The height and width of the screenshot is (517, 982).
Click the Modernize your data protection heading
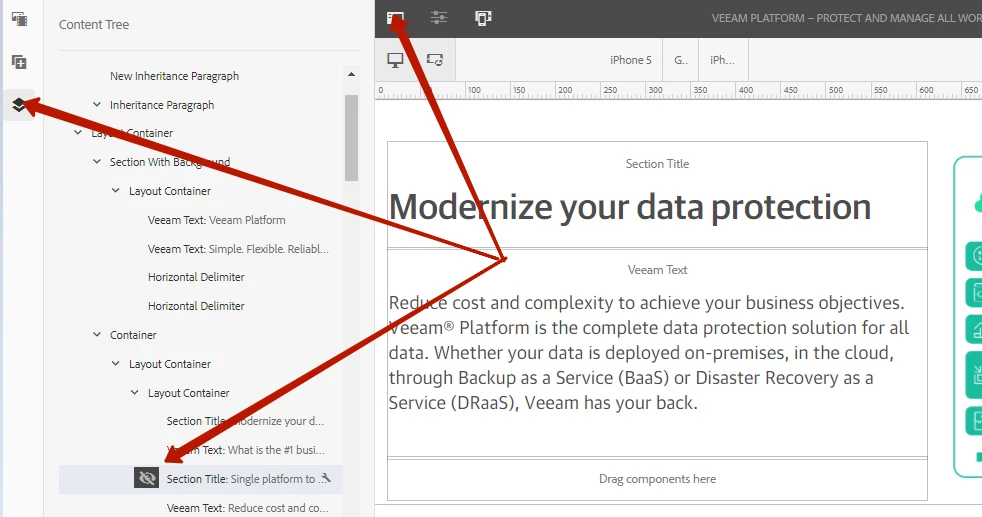(630, 207)
